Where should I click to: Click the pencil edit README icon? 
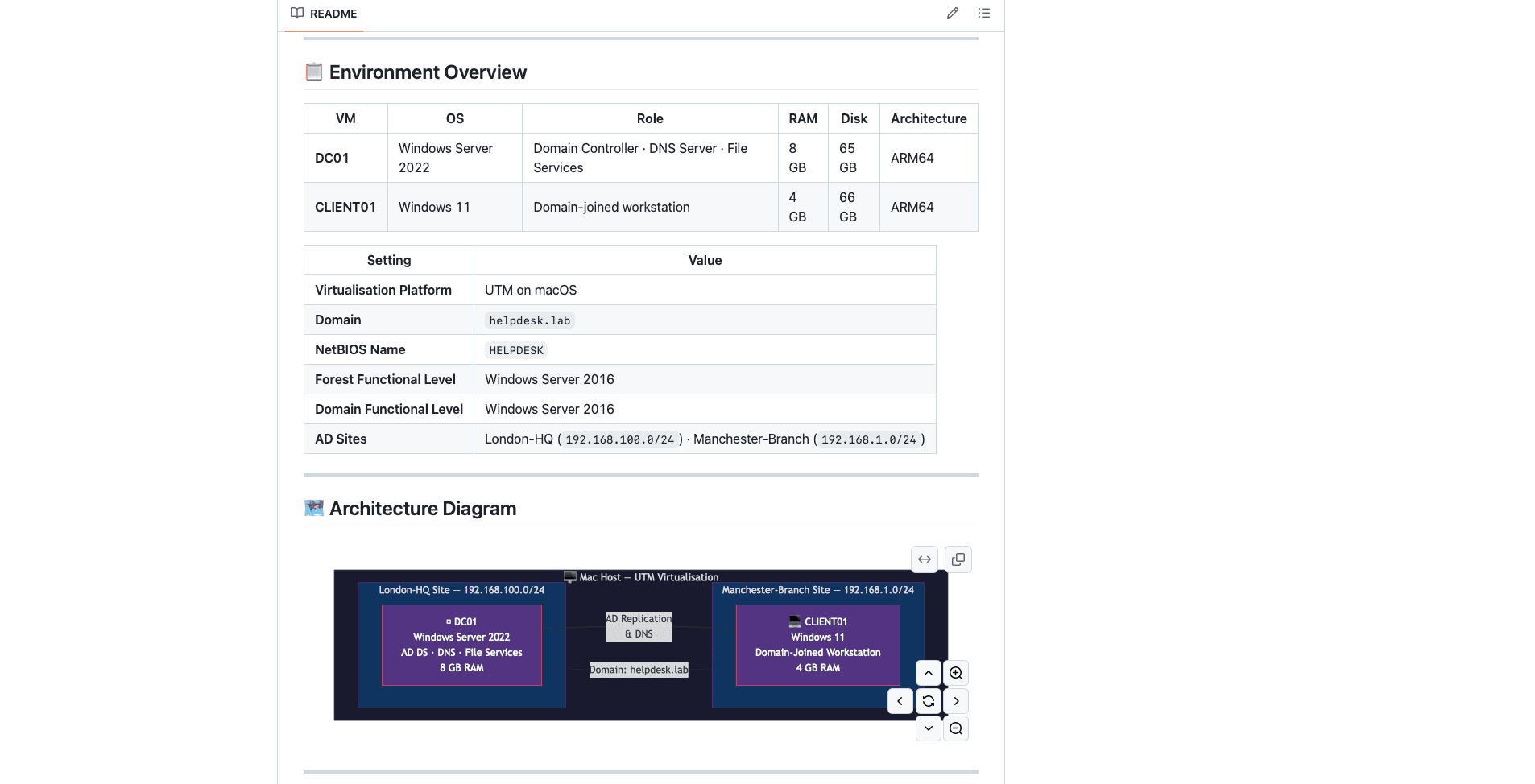point(953,13)
